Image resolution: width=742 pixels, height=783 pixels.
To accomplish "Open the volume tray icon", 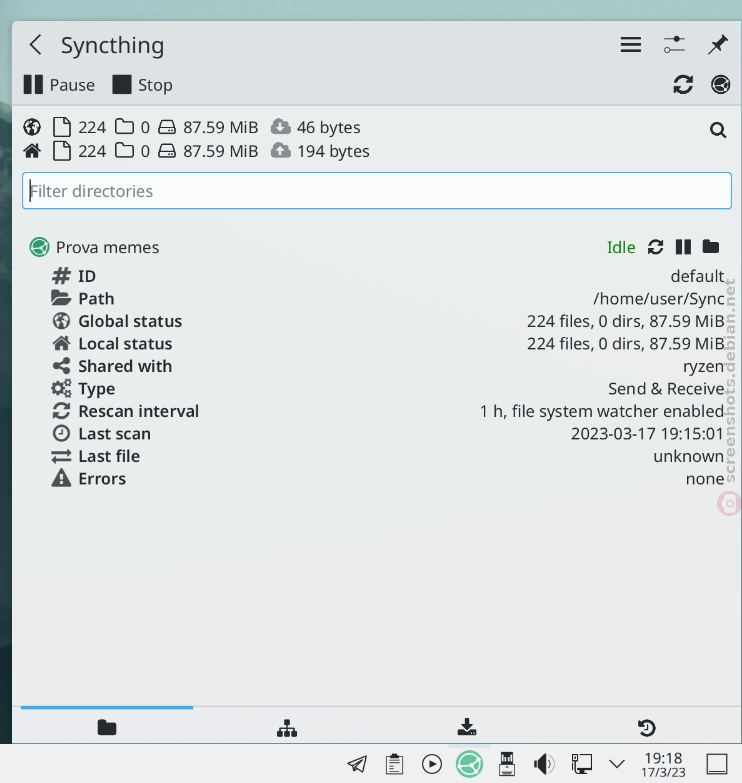I will pyautogui.click(x=544, y=764).
